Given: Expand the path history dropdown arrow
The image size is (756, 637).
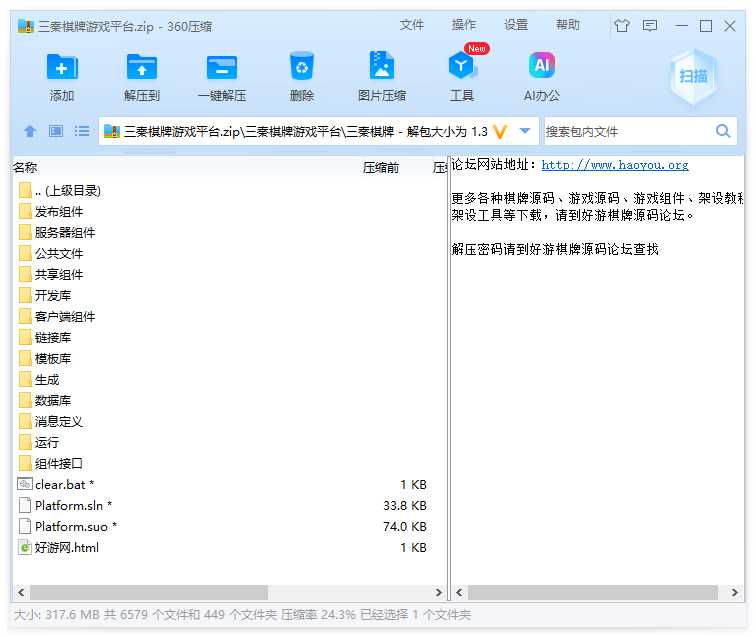Looking at the screenshot, I should 525,131.
